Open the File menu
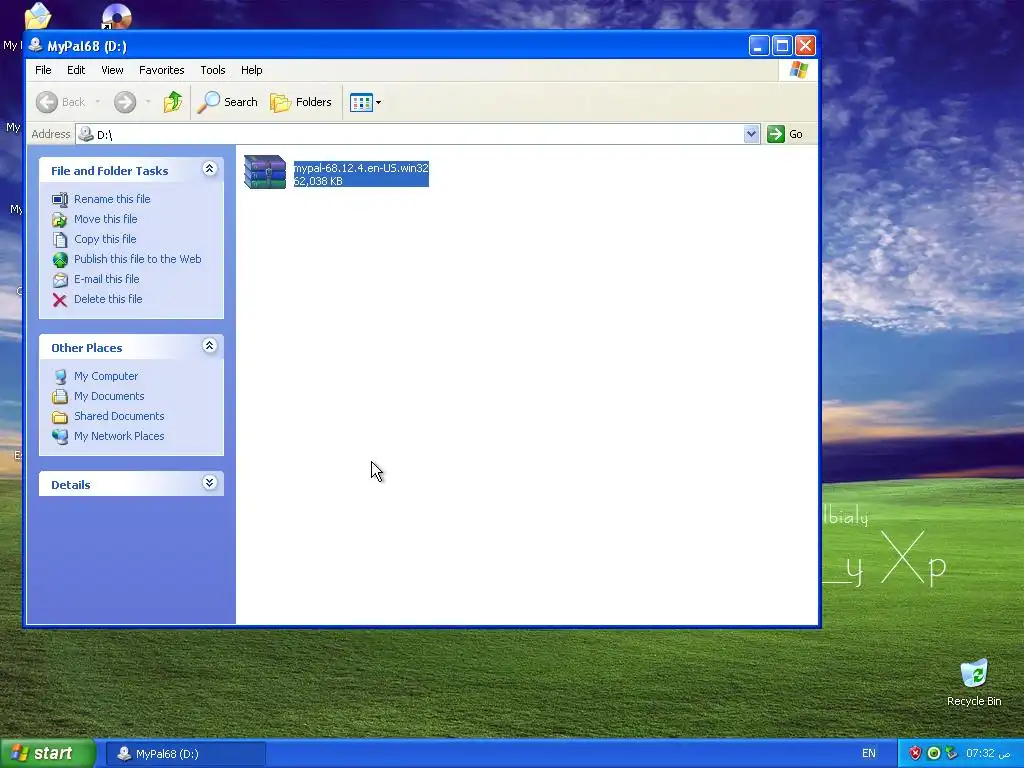The width and height of the screenshot is (1024, 768). tap(43, 70)
